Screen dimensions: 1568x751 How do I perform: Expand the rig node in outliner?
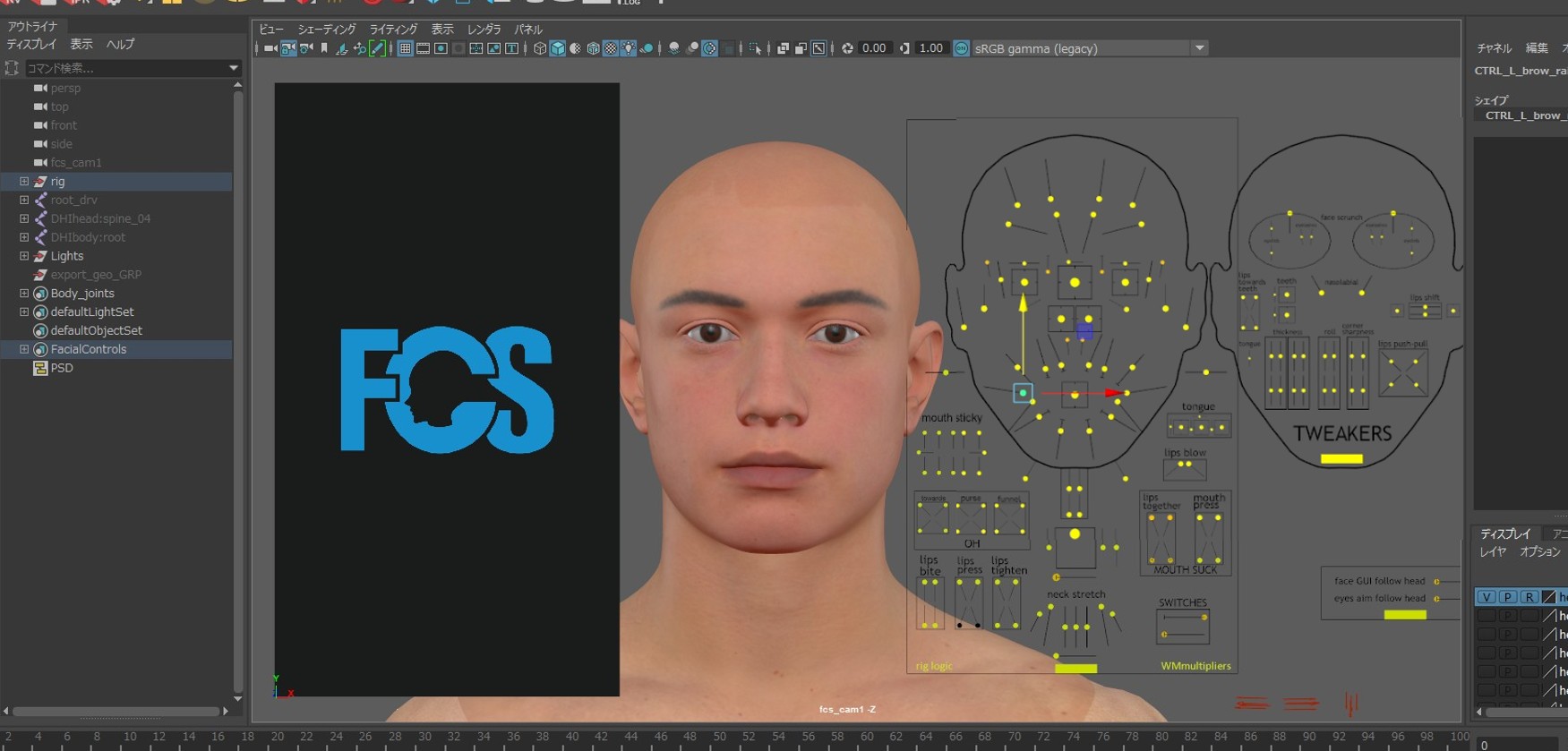pos(24,182)
